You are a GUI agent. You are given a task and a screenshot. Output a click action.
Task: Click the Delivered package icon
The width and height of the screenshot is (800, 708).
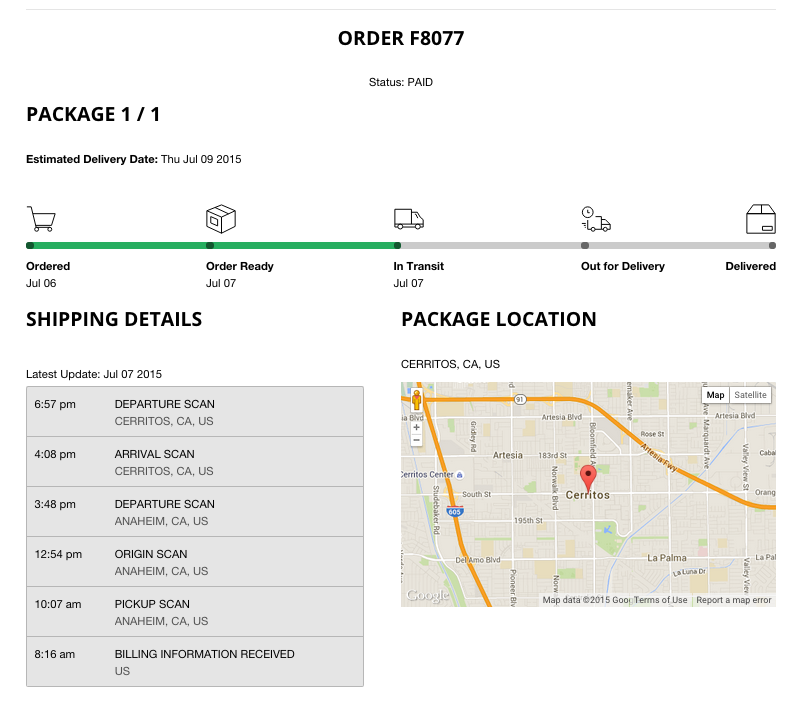pos(761,219)
